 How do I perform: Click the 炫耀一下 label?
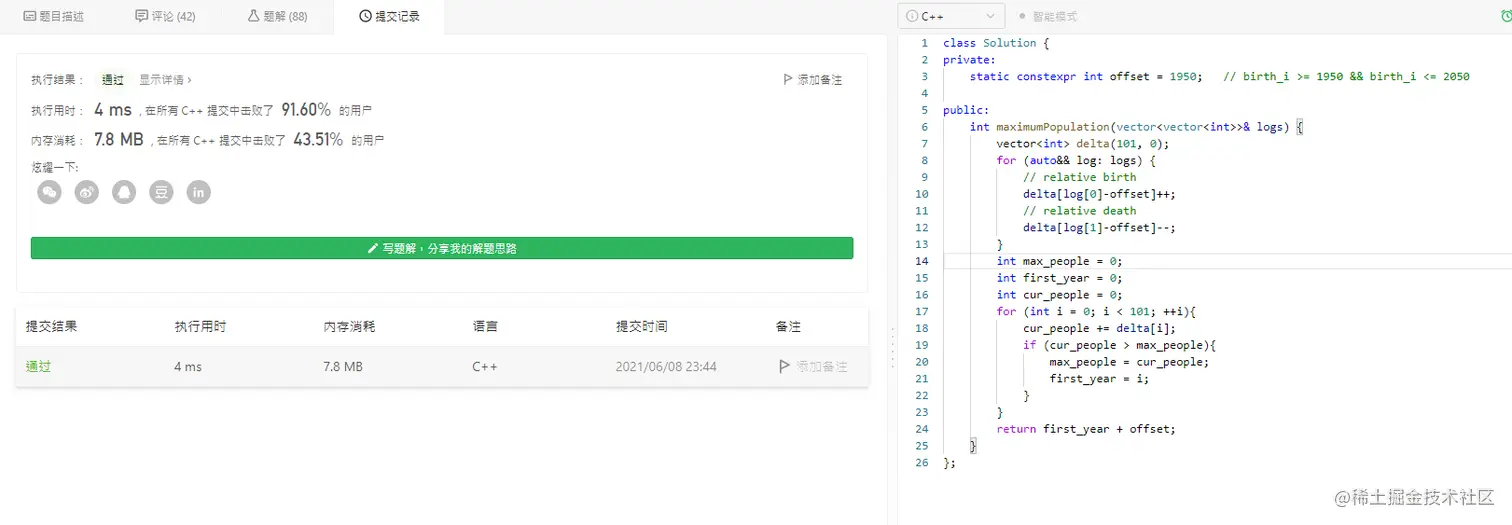55,167
